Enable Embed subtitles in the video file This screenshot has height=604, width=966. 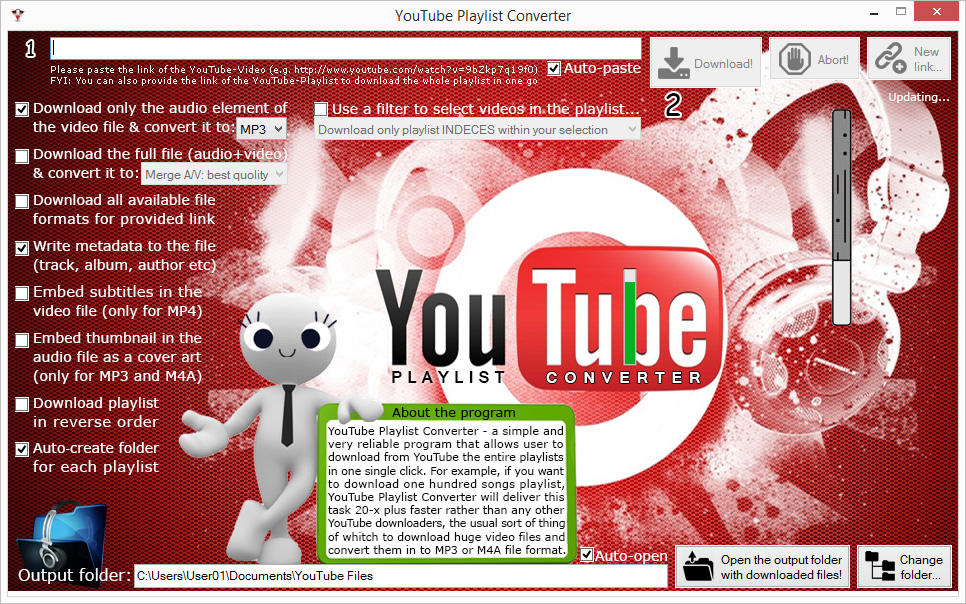point(22,293)
